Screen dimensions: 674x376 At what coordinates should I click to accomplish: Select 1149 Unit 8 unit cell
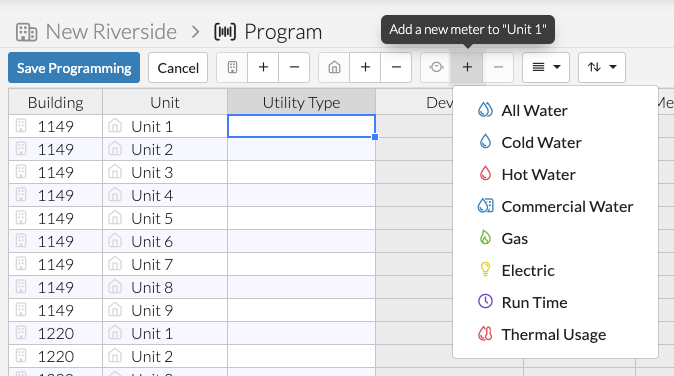tap(165, 287)
